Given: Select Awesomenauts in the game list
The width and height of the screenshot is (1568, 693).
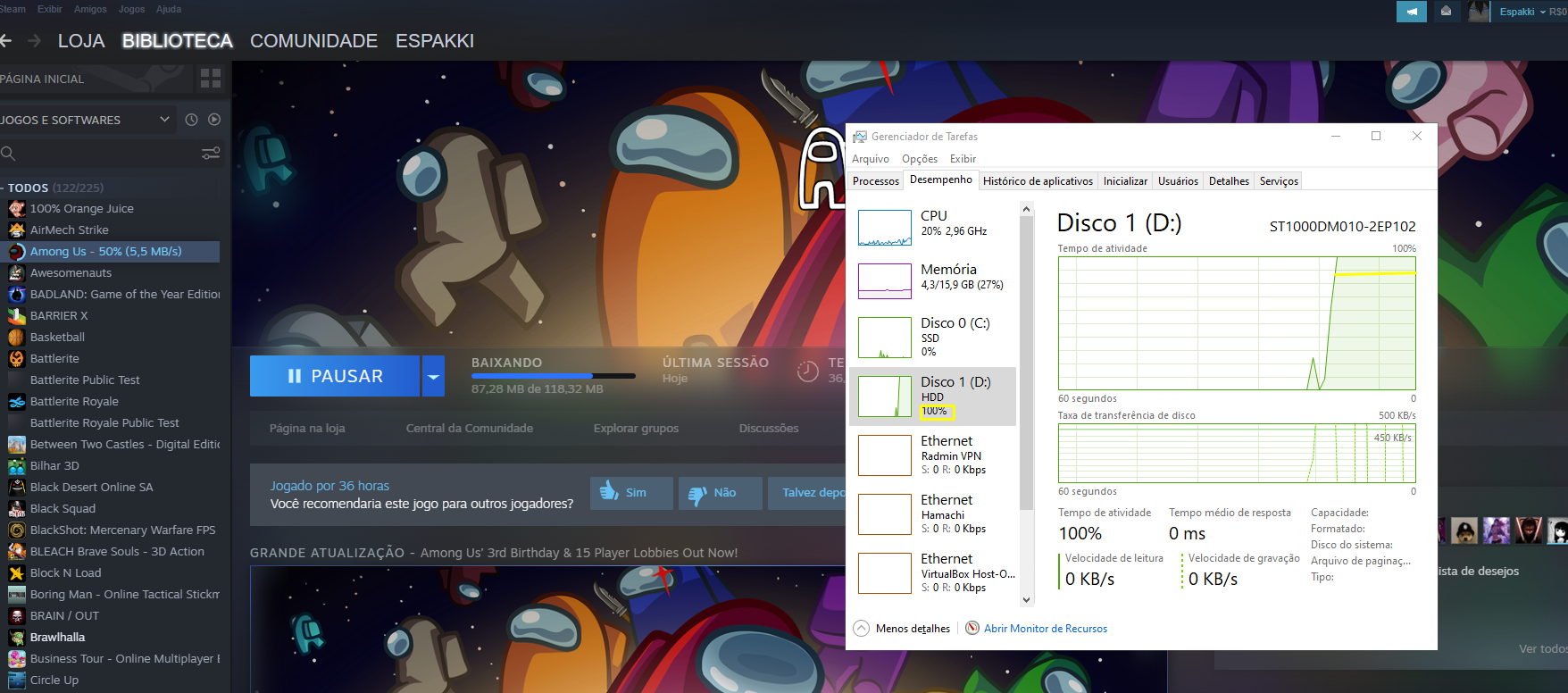Looking at the screenshot, I should coord(110,273).
